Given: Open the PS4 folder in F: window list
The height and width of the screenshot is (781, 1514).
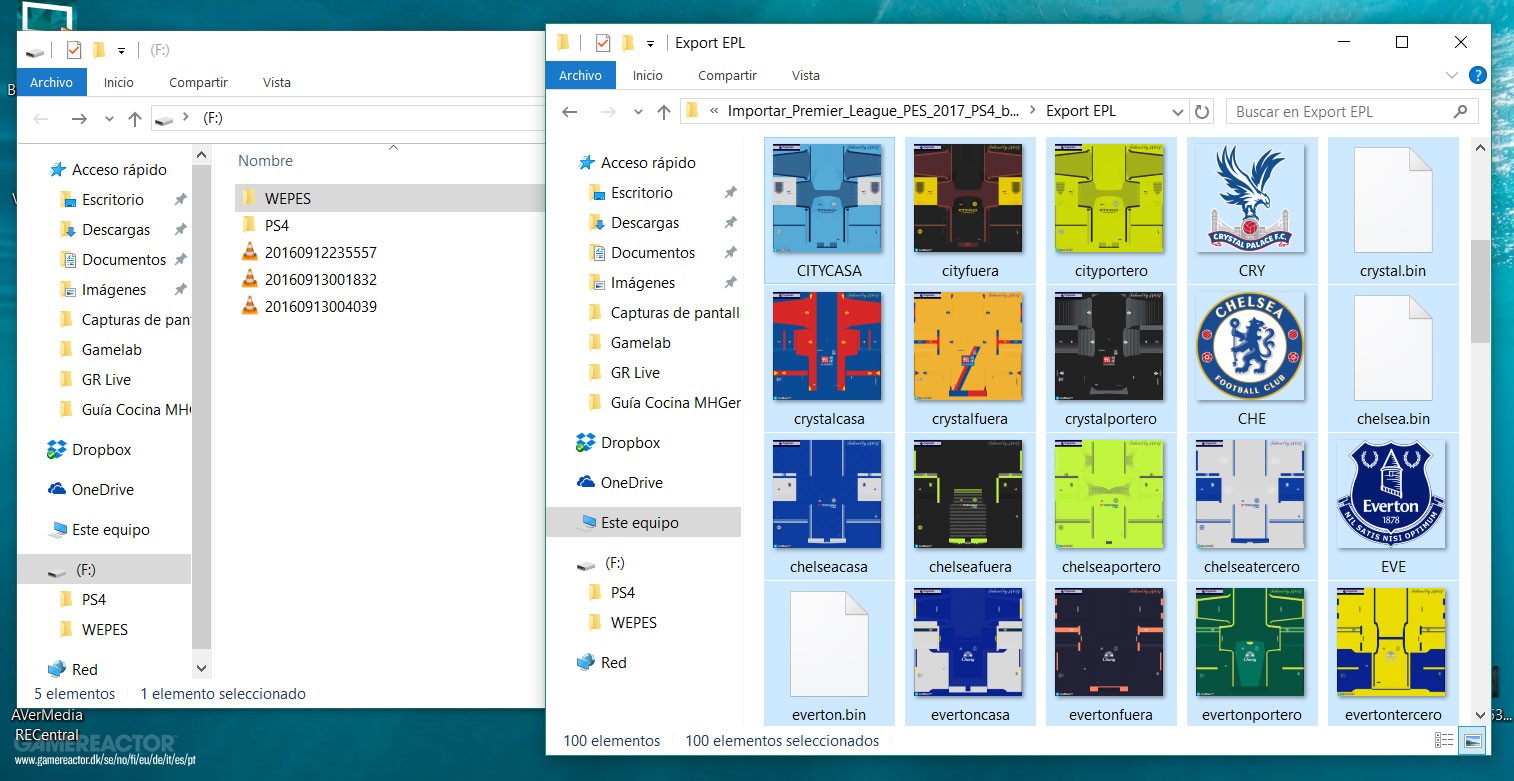Looking at the screenshot, I should 277,225.
